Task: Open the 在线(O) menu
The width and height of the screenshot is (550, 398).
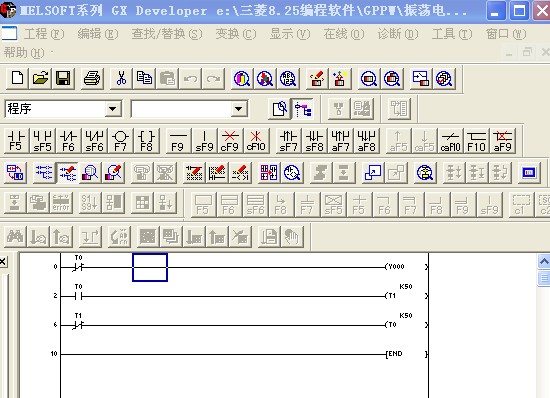Action: (x=344, y=34)
